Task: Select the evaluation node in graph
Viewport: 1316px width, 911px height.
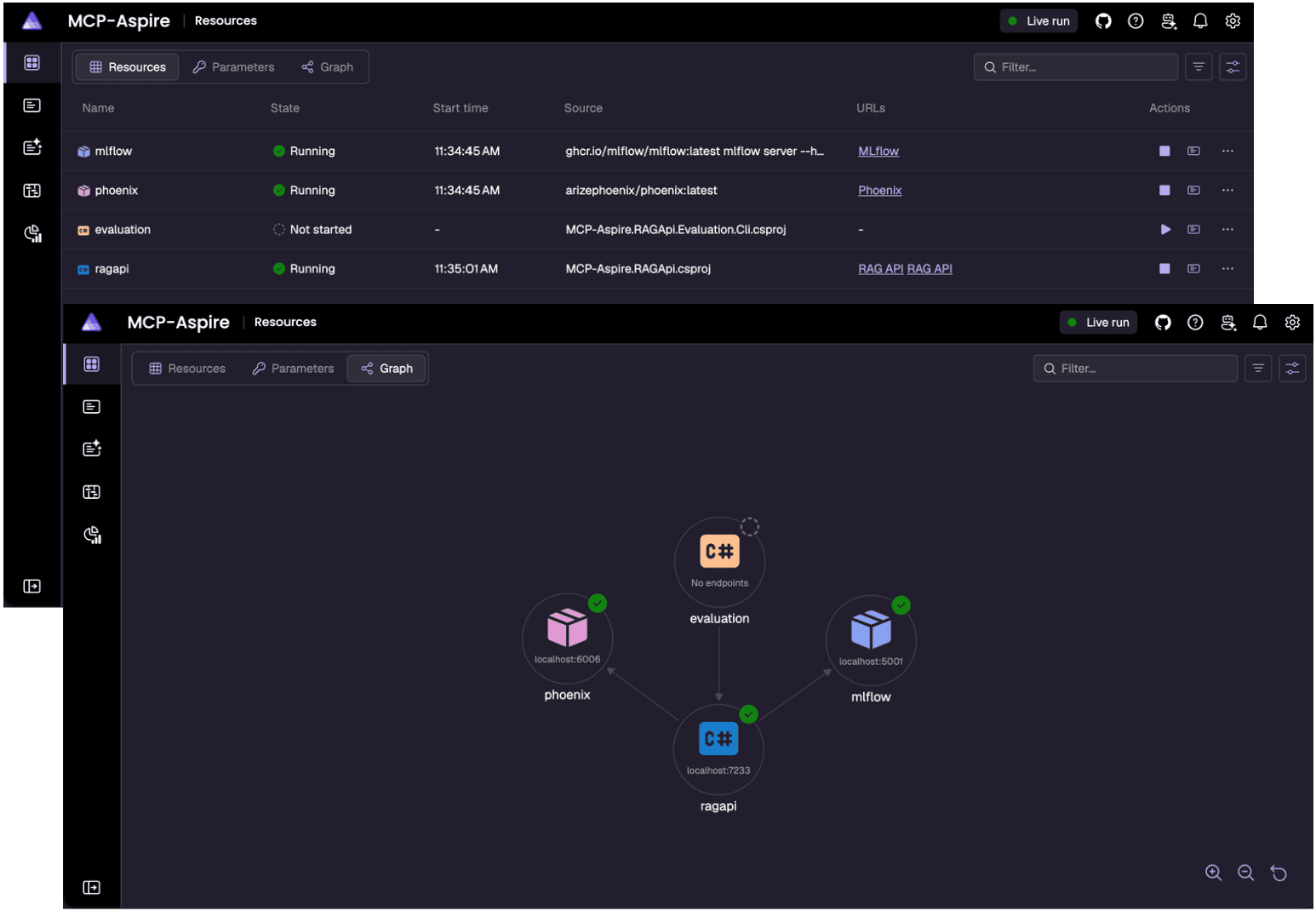Action: (719, 562)
